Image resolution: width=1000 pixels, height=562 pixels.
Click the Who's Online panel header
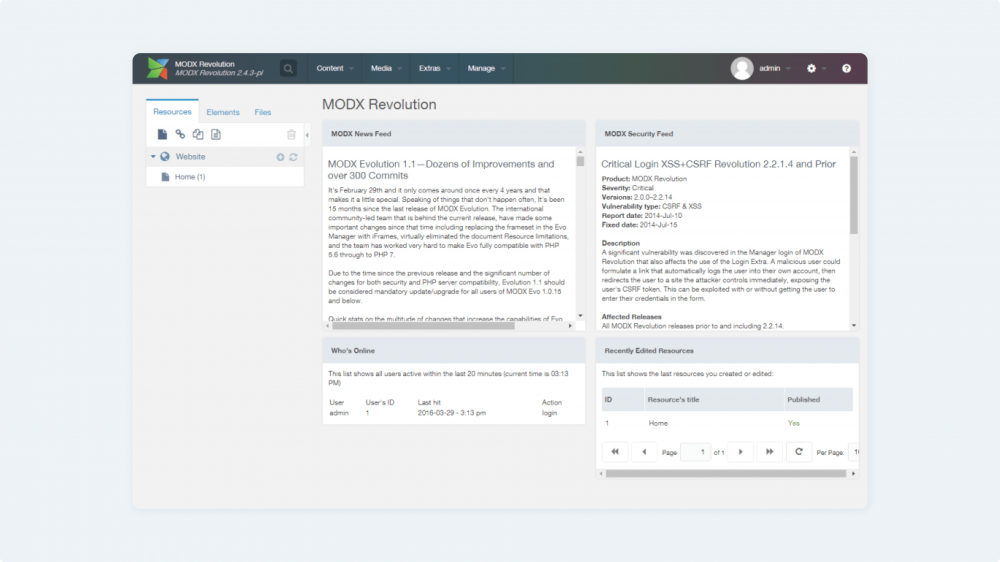453,351
